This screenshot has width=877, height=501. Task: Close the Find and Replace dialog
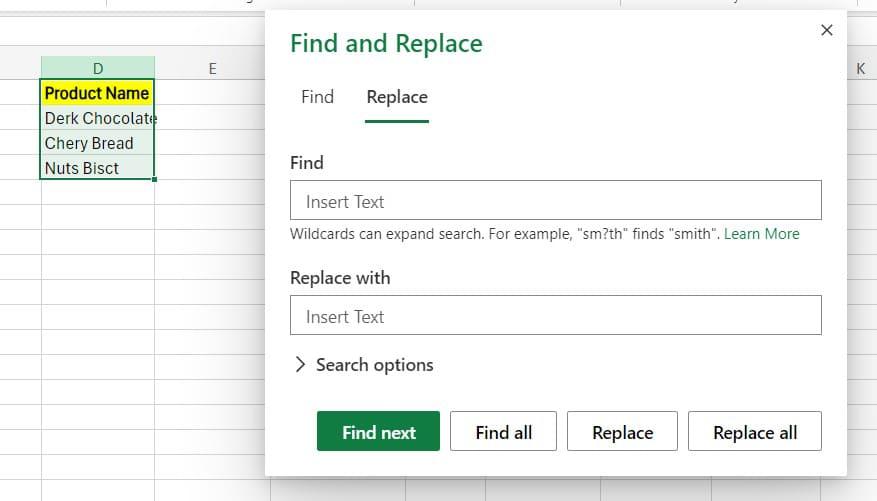pos(826,30)
